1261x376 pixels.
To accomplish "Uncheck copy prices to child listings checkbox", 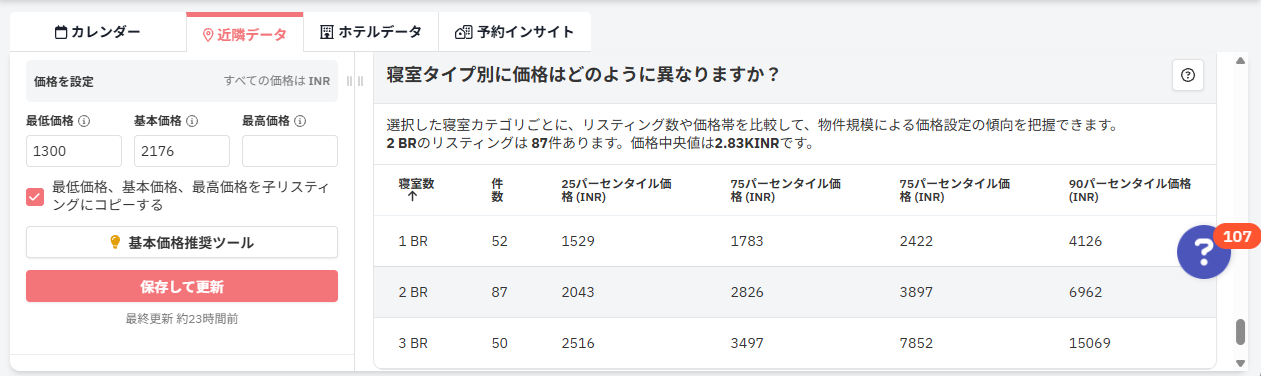I will (35, 196).
